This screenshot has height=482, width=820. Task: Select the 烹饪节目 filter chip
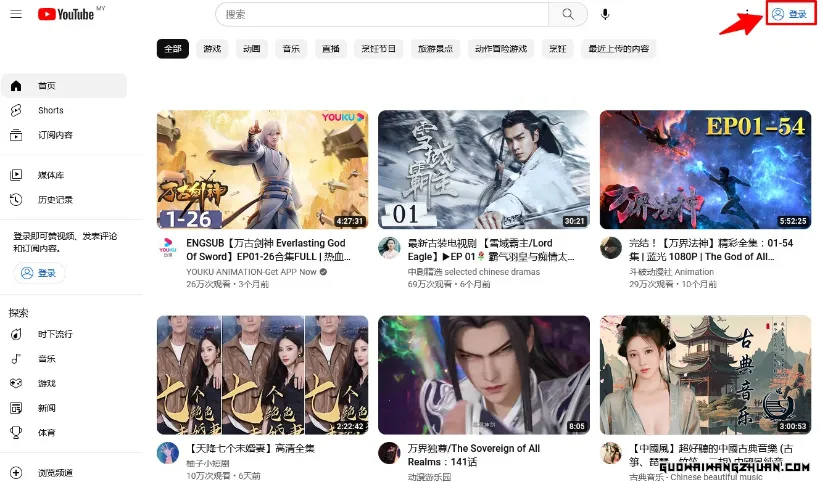click(379, 49)
